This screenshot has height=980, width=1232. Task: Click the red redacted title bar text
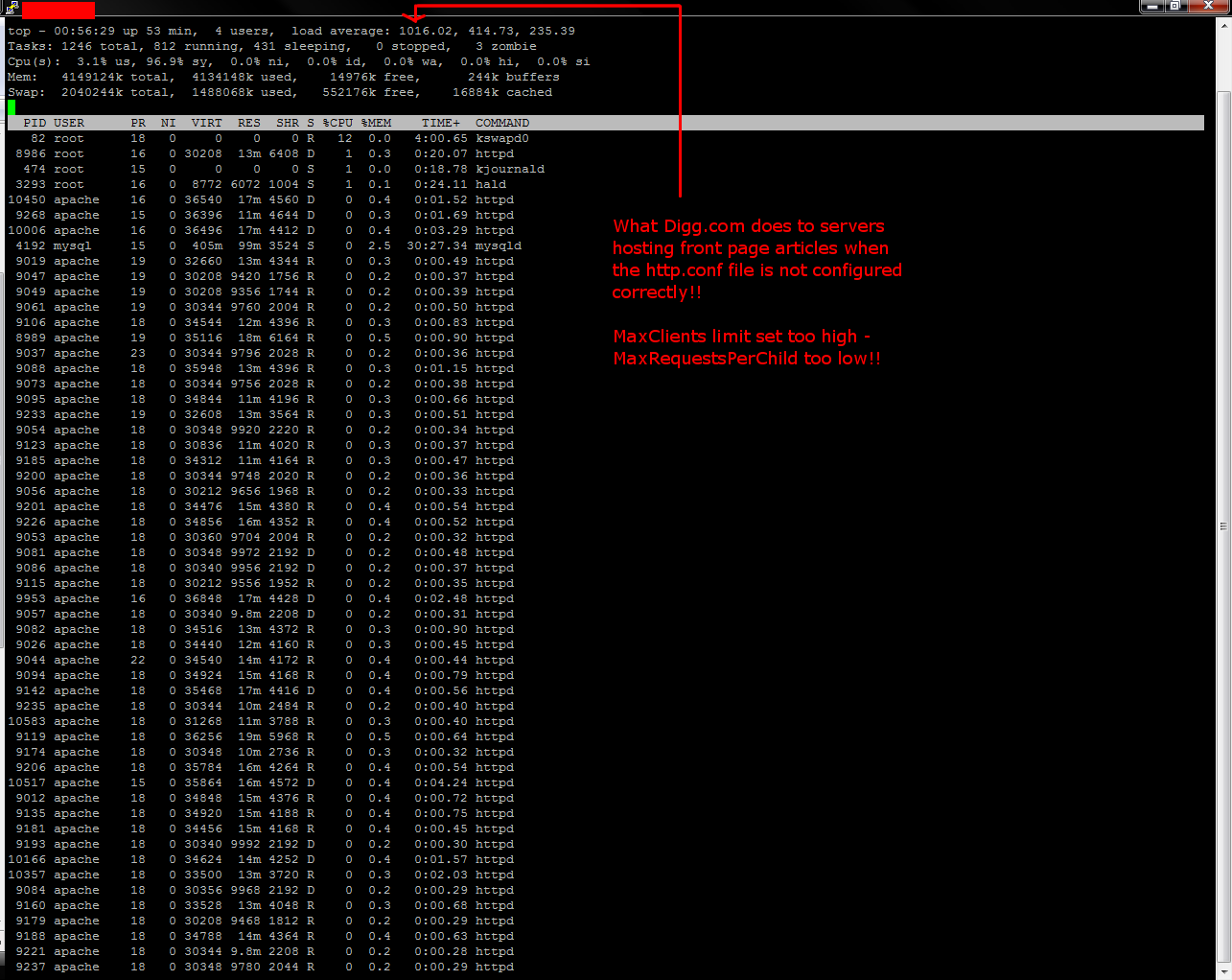(58, 11)
